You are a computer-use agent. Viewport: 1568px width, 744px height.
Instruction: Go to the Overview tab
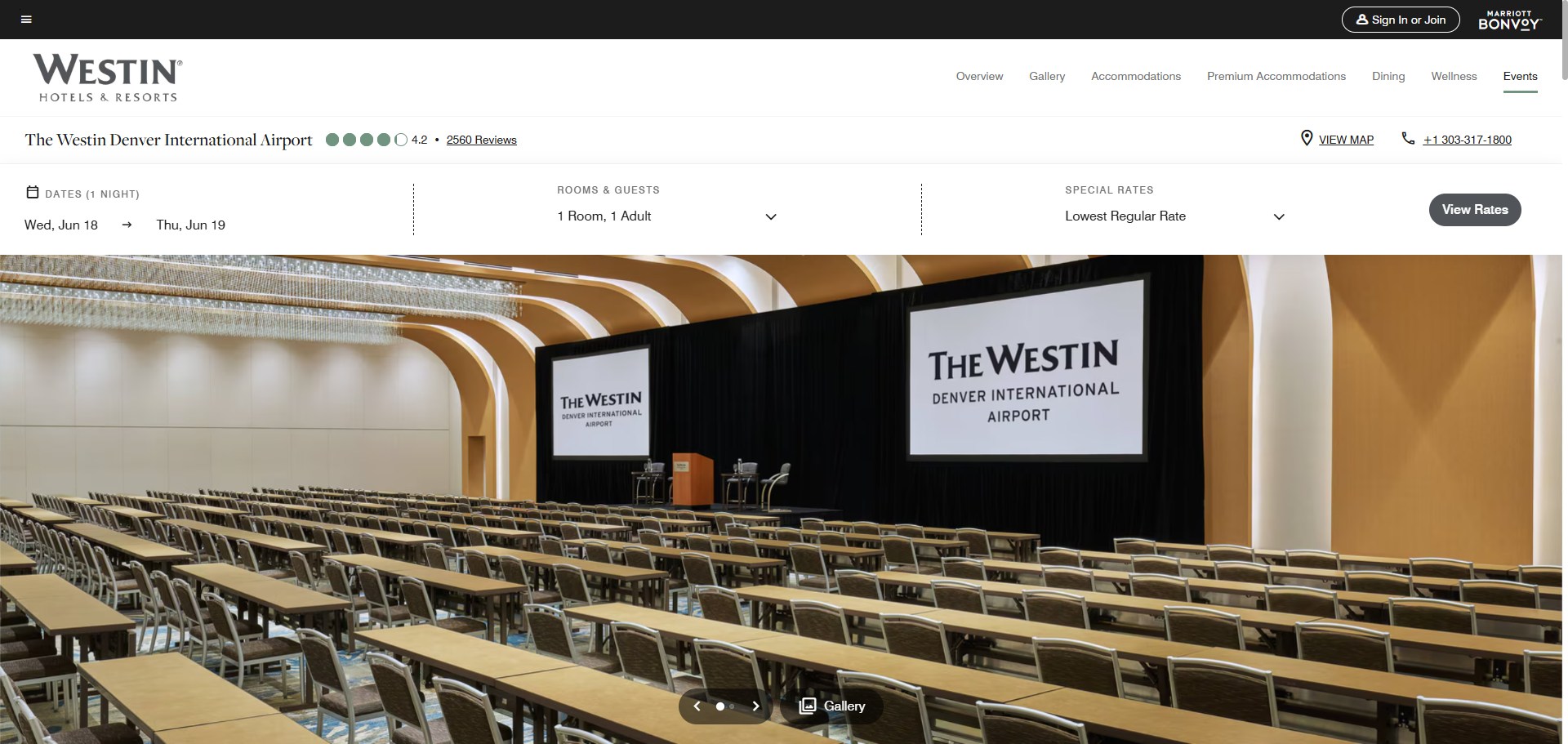tap(979, 76)
